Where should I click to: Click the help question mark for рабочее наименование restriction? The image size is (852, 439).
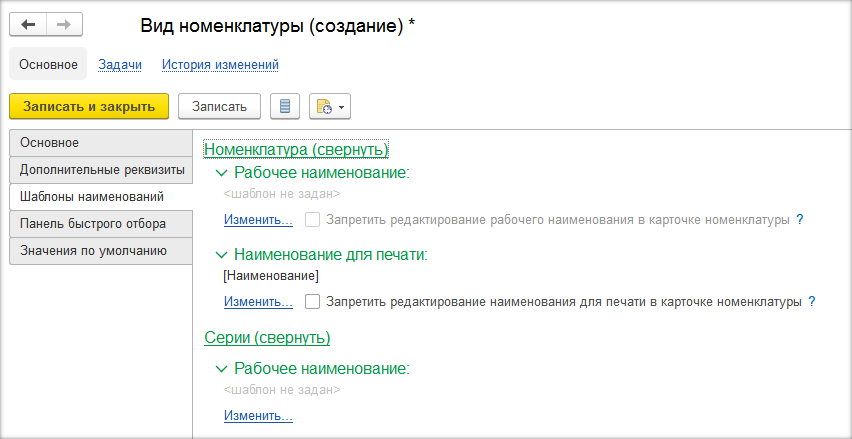tap(799, 219)
